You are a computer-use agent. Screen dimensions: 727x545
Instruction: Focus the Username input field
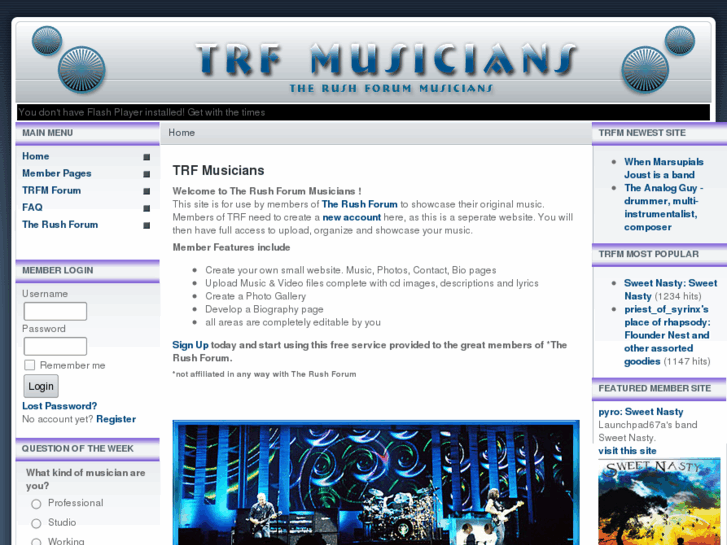tap(55, 311)
